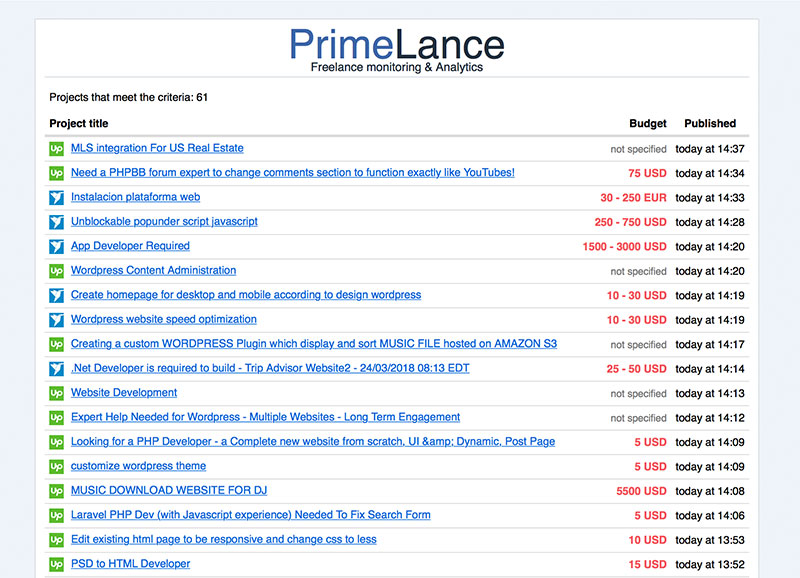Click Upwork icon beside Edit existing html page
The width and height of the screenshot is (800, 578).
(56, 540)
